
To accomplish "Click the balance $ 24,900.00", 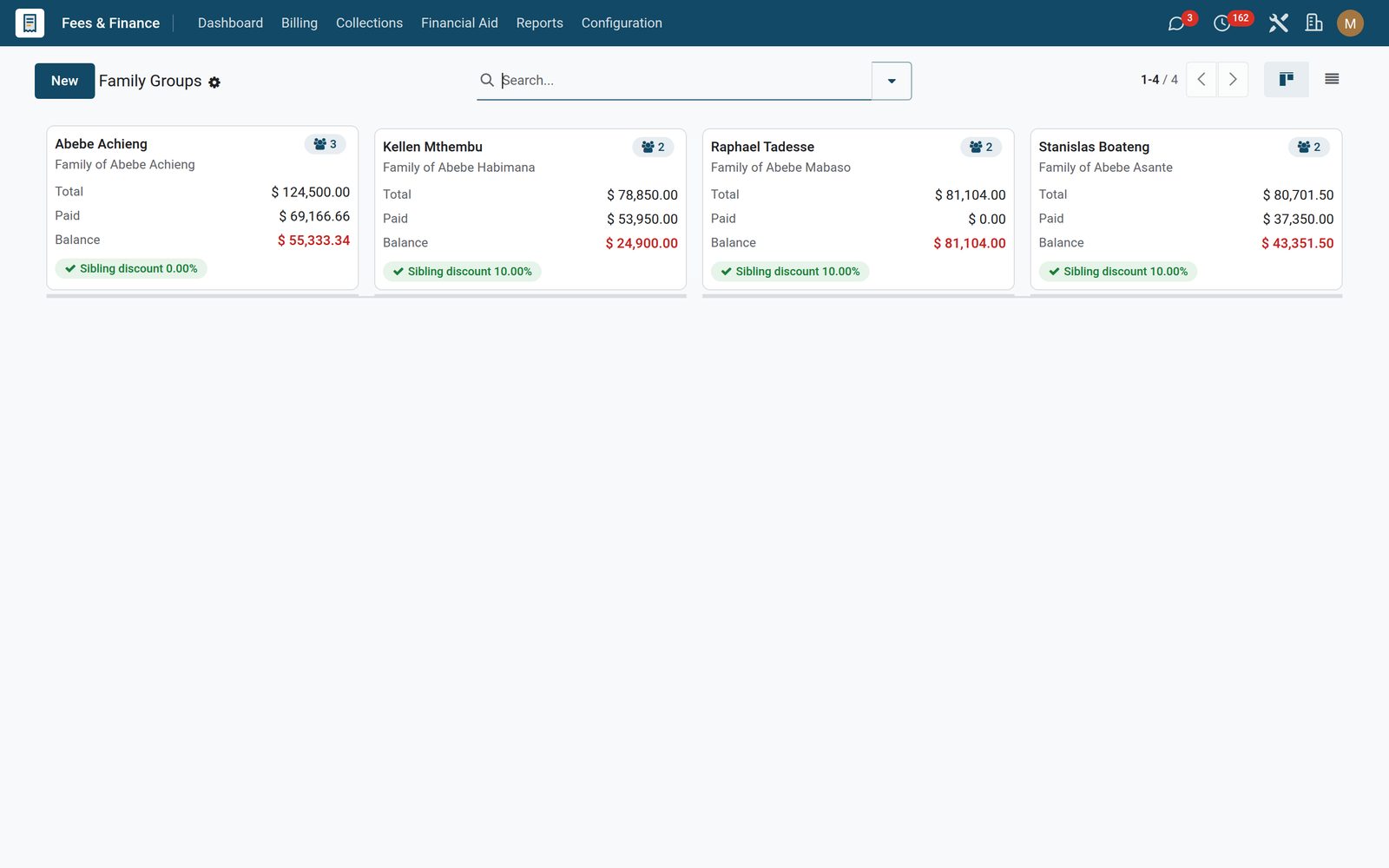I will tap(642, 243).
